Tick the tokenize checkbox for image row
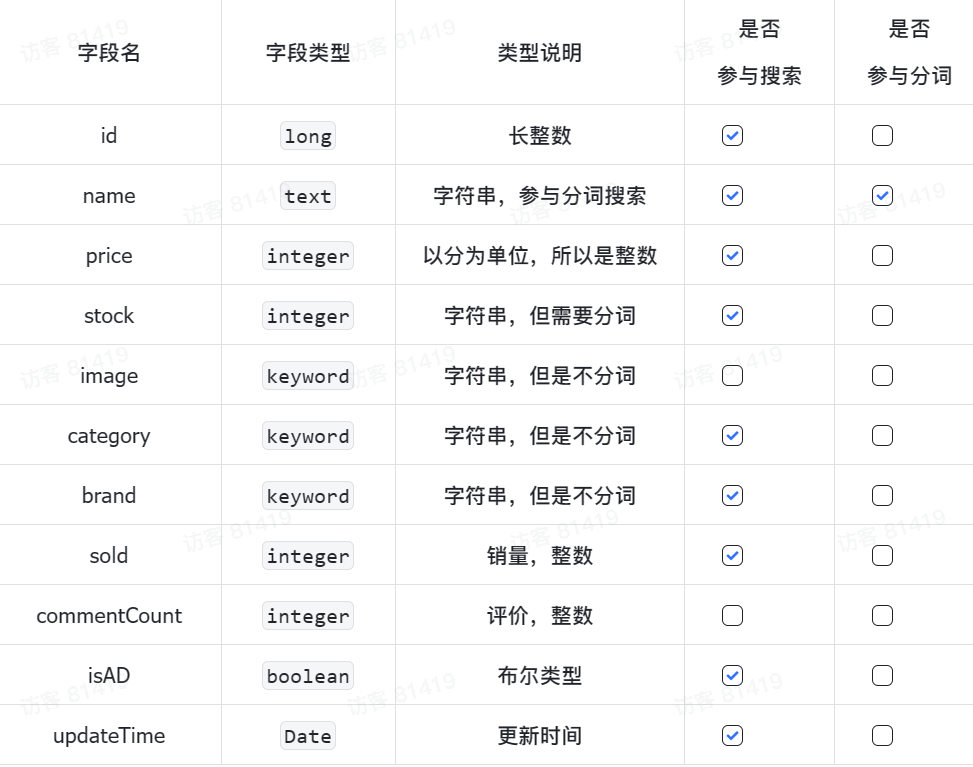 click(882, 376)
